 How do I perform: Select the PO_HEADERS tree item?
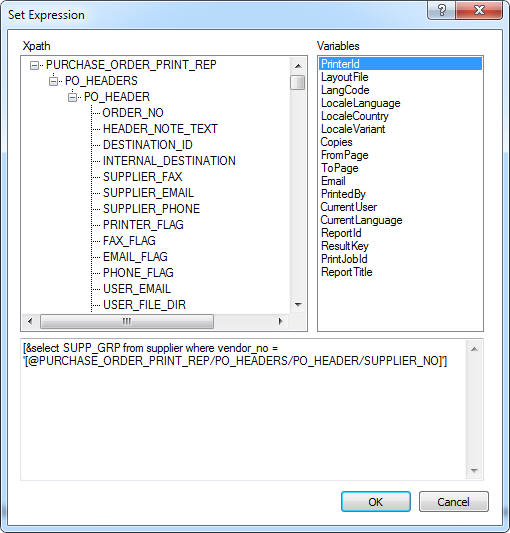click(x=101, y=81)
